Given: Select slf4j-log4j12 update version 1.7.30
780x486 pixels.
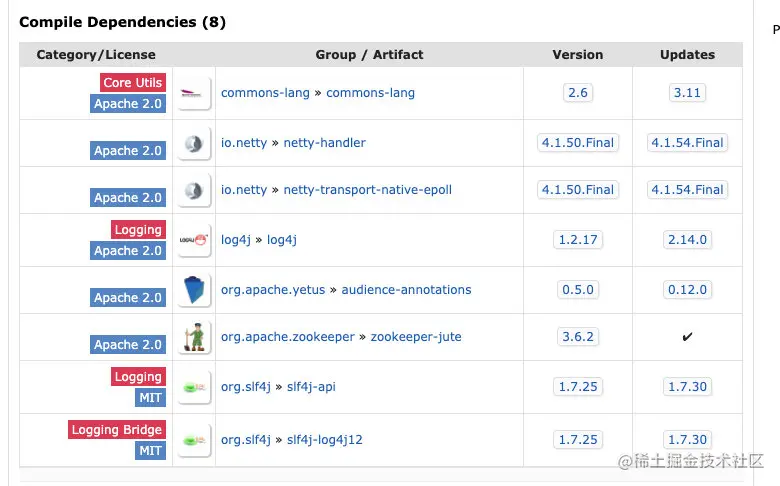Looking at the screenshot, I should coord(687,440).
